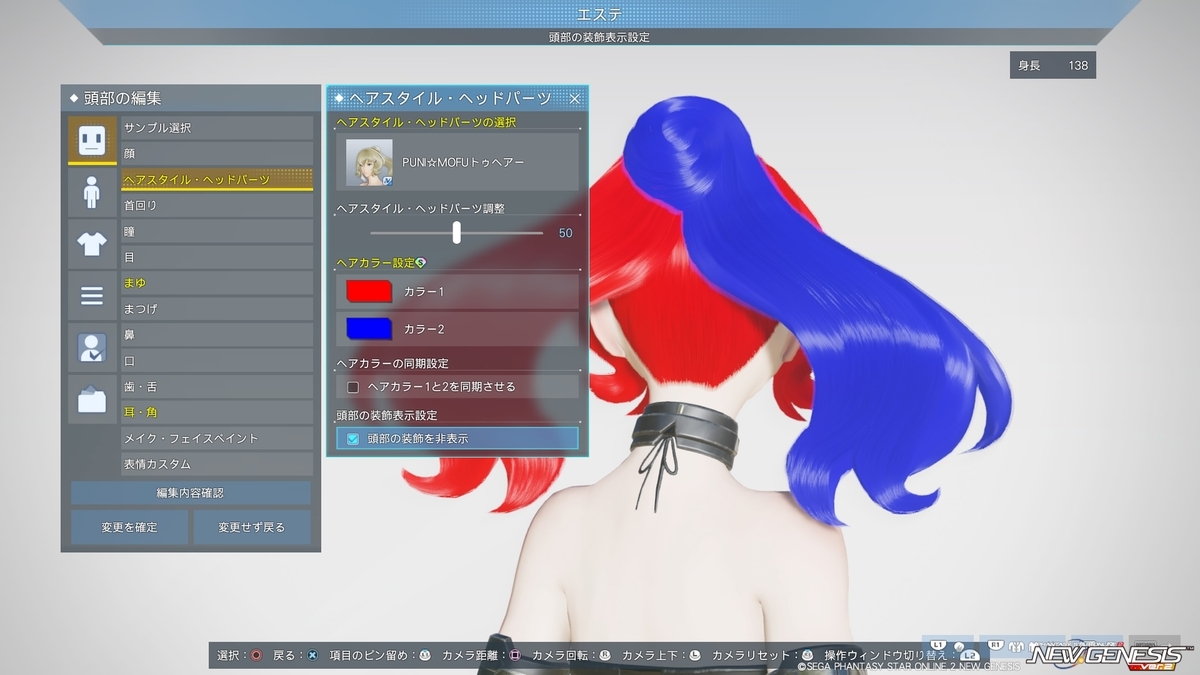Open the PUNI☆MOFUトゥヘアー hairstyle selector
Viewport: 1200px width, 675px height.
coord(457,162)
